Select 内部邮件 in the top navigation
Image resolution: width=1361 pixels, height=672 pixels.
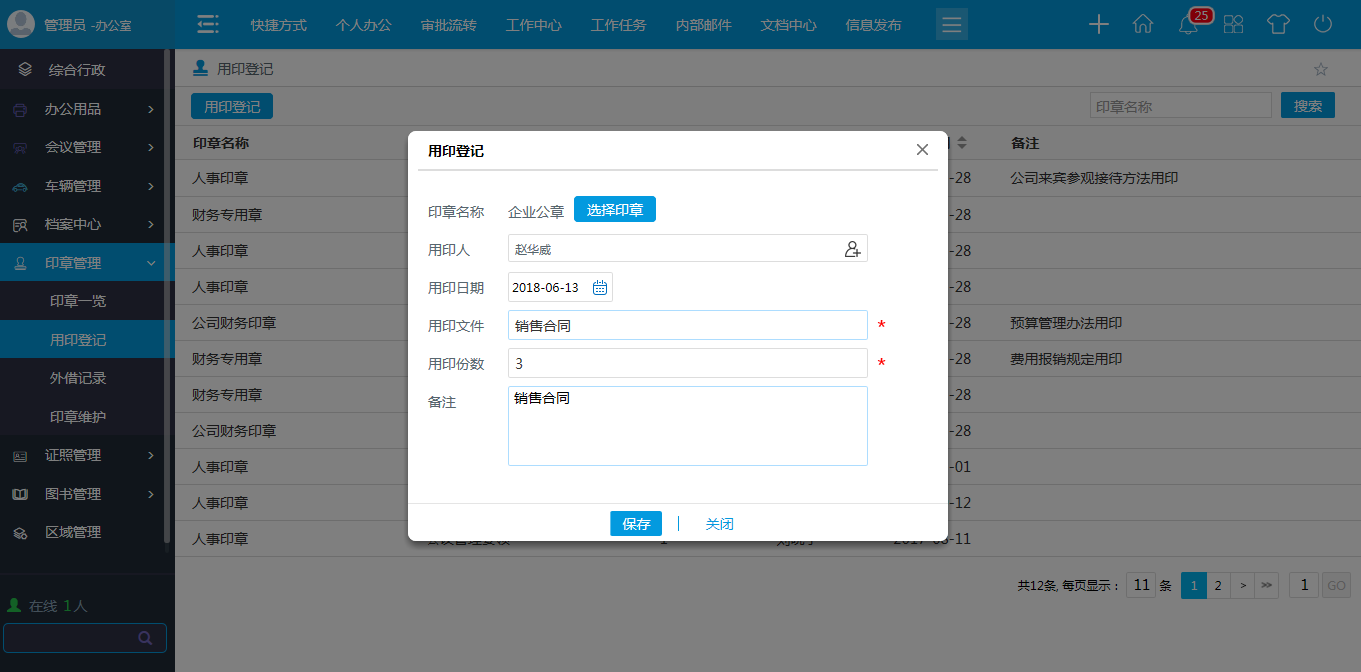pyautogui.click(x=703, y=24)
